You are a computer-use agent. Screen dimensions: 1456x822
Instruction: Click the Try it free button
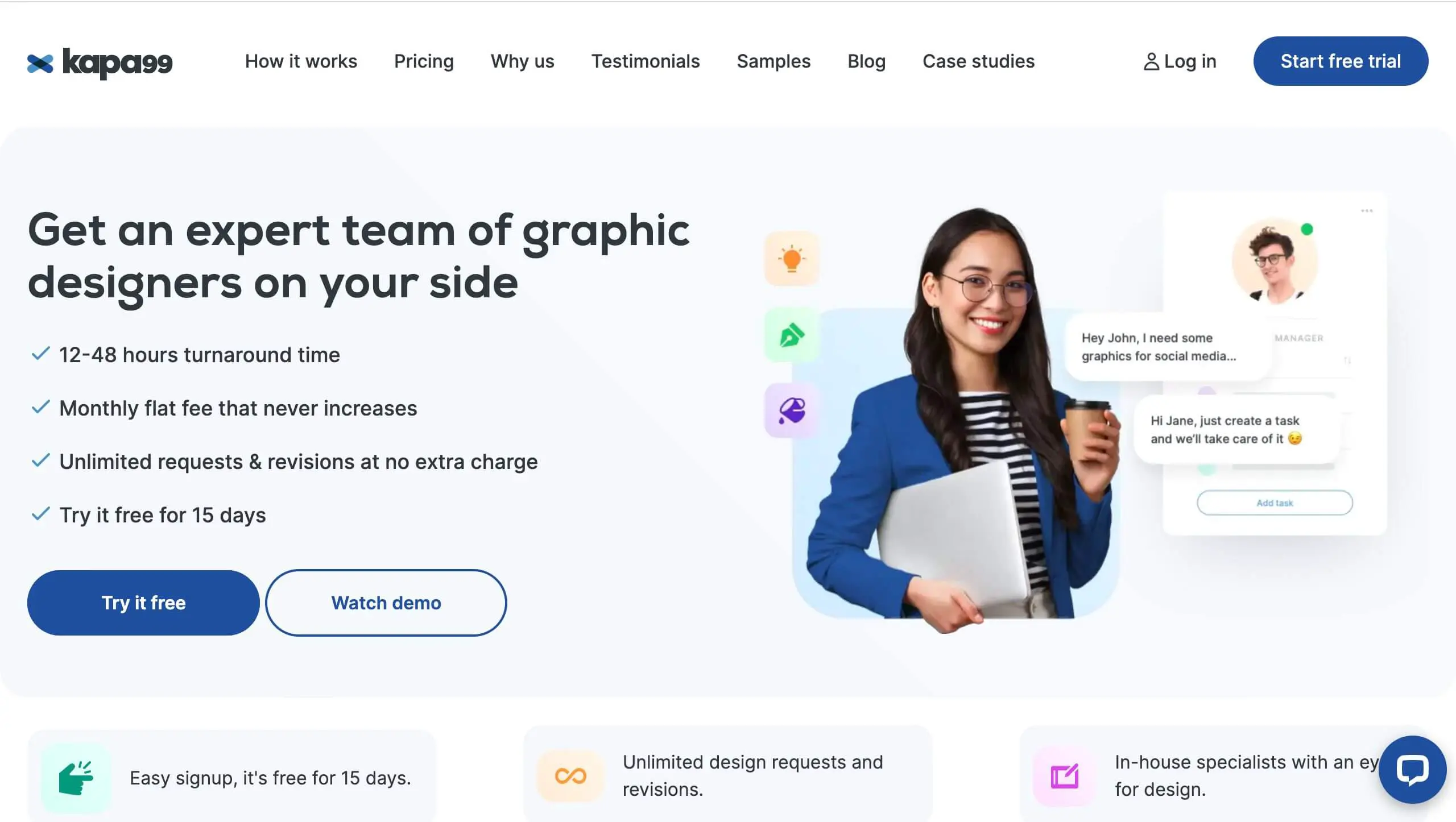click(143, 603)
